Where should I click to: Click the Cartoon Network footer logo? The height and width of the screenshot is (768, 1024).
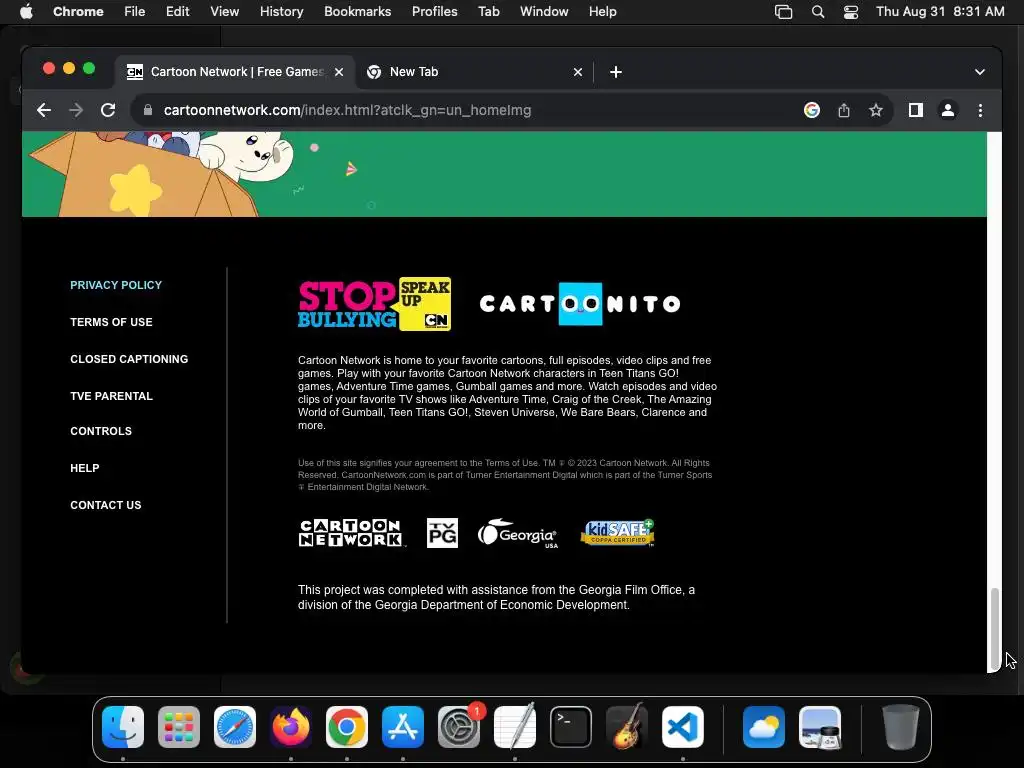tap(351, 533)
